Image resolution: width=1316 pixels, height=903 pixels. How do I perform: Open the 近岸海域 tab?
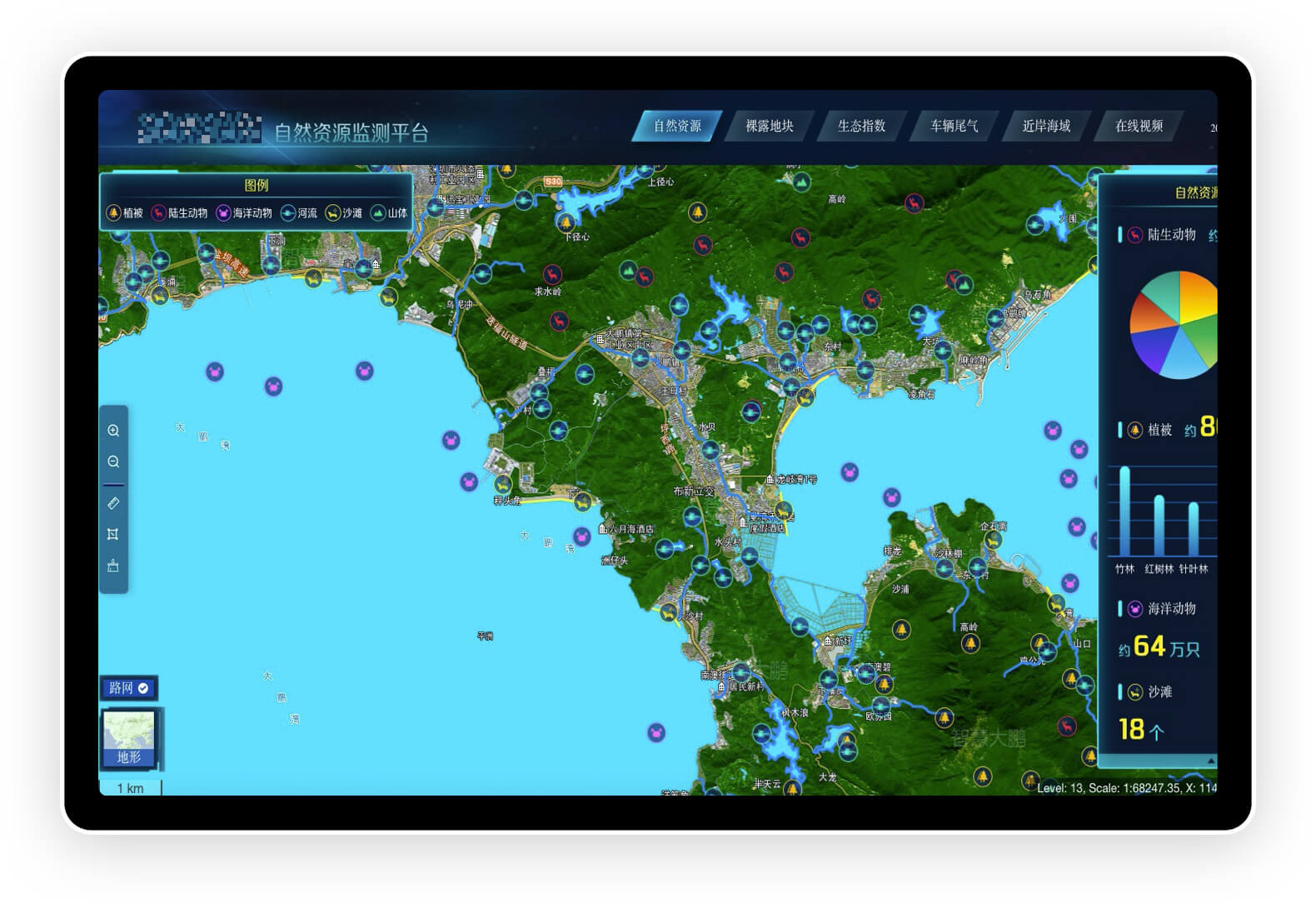[1046, 126]
